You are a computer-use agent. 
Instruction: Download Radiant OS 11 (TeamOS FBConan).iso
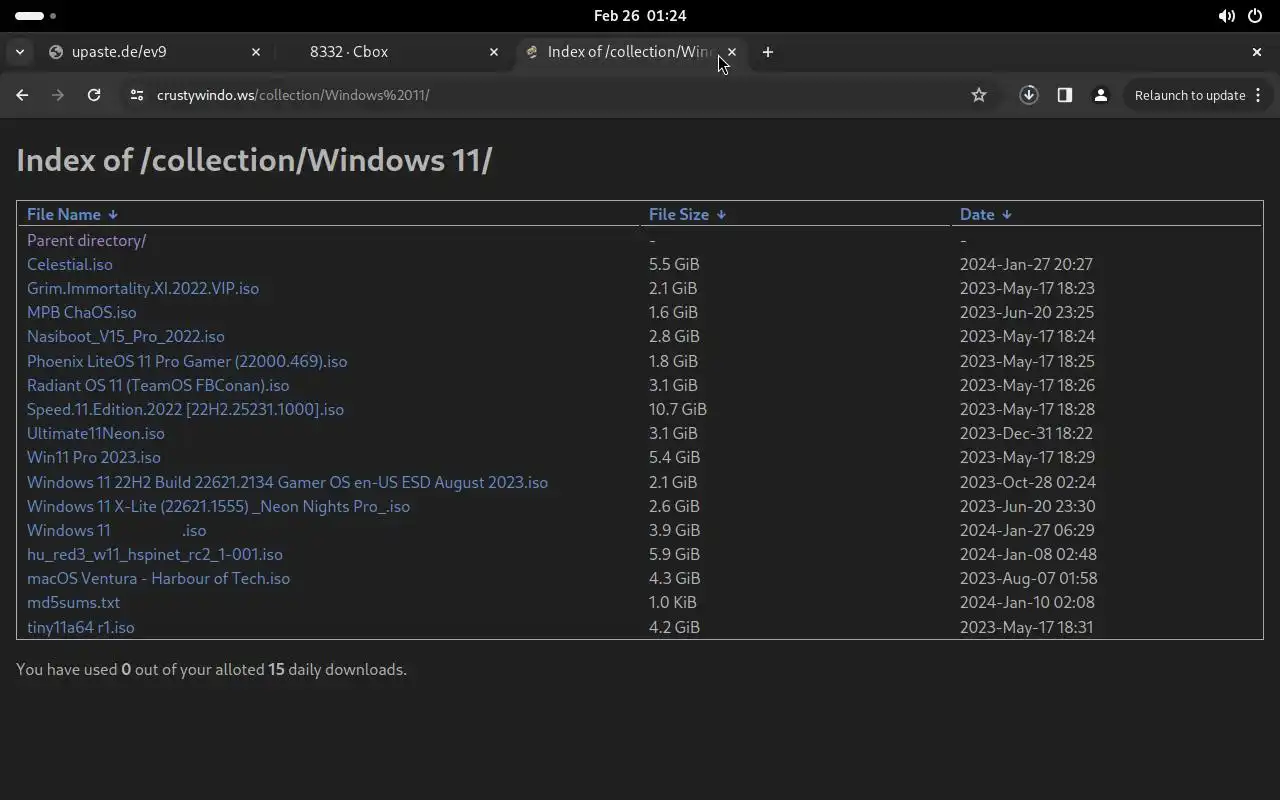pos(158,385)
